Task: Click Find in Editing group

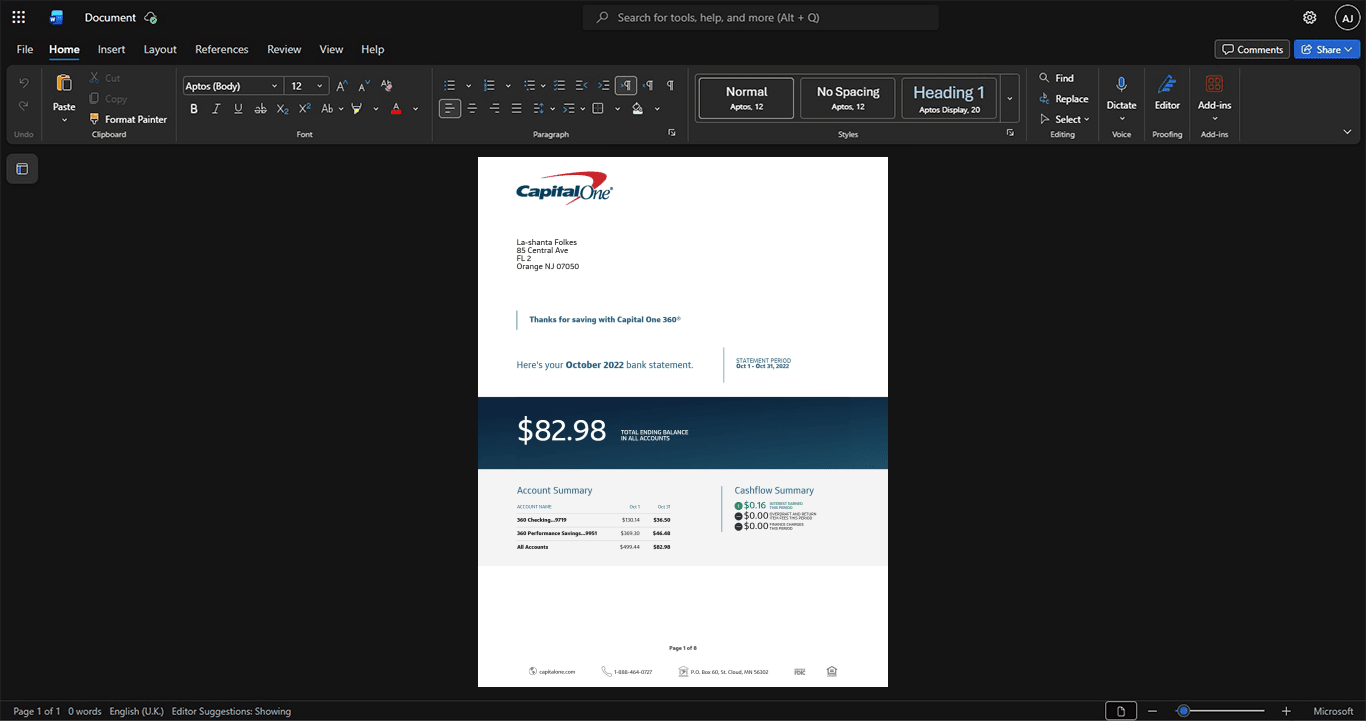Action: pos(1057,78)
